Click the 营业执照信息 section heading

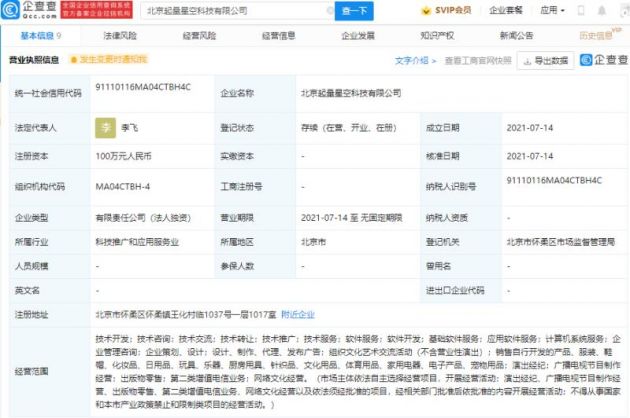point(34,60)
